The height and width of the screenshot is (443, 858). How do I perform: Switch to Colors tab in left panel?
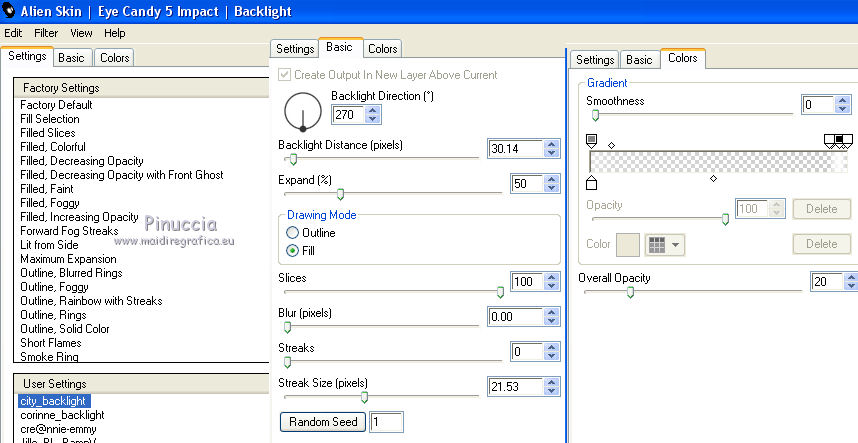point(114,57)
